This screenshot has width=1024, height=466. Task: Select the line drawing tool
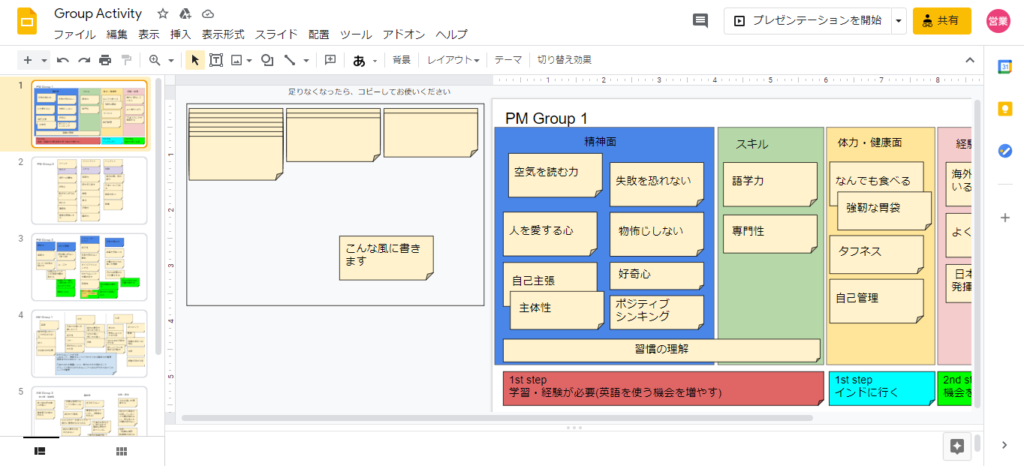(290, 60)
